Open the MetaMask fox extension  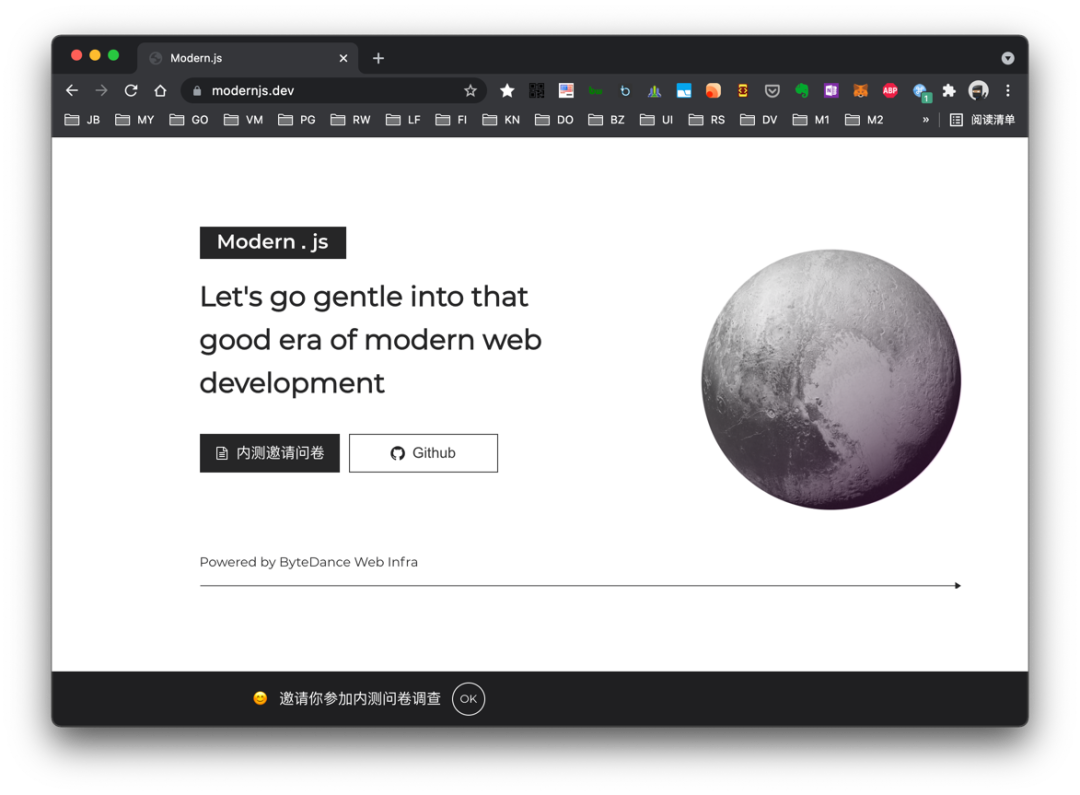point(860,90)
